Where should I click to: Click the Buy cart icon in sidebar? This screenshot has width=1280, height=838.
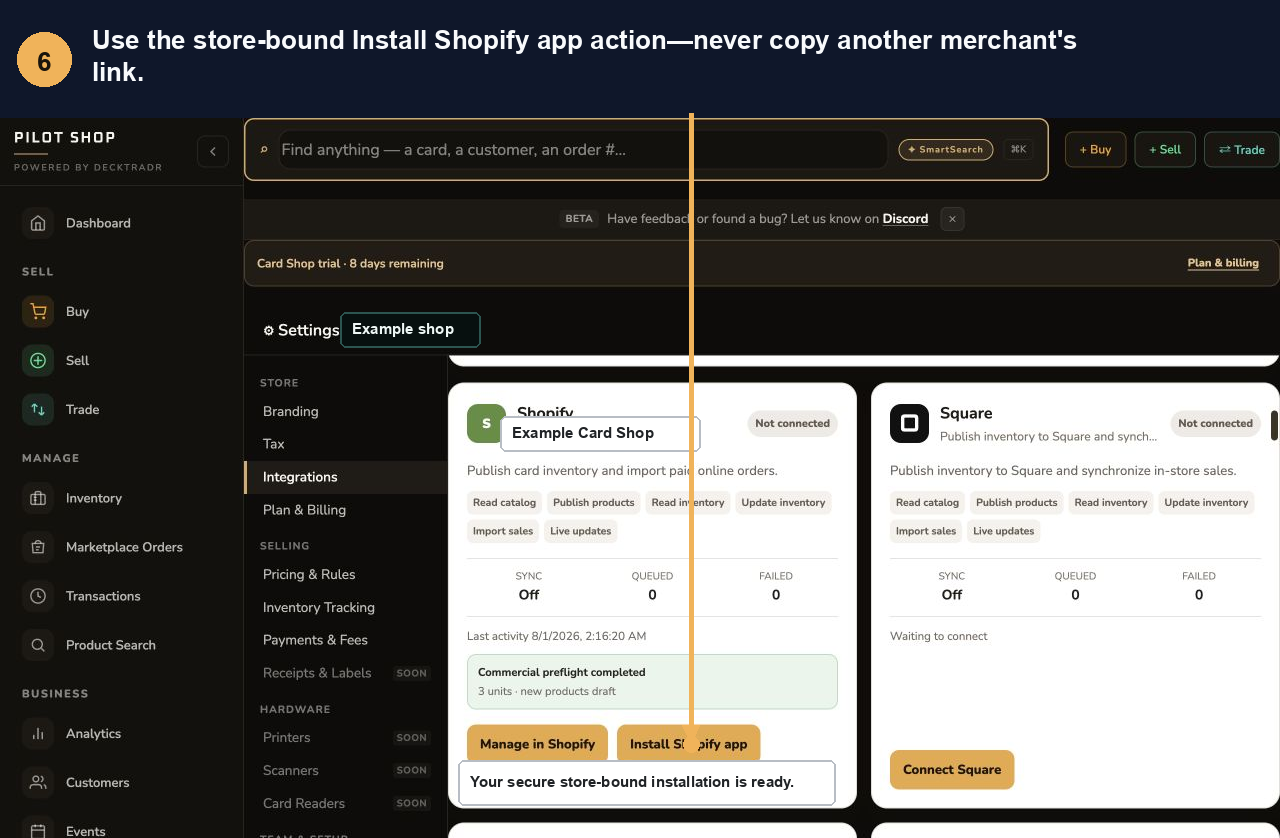(x=38, y=311)
